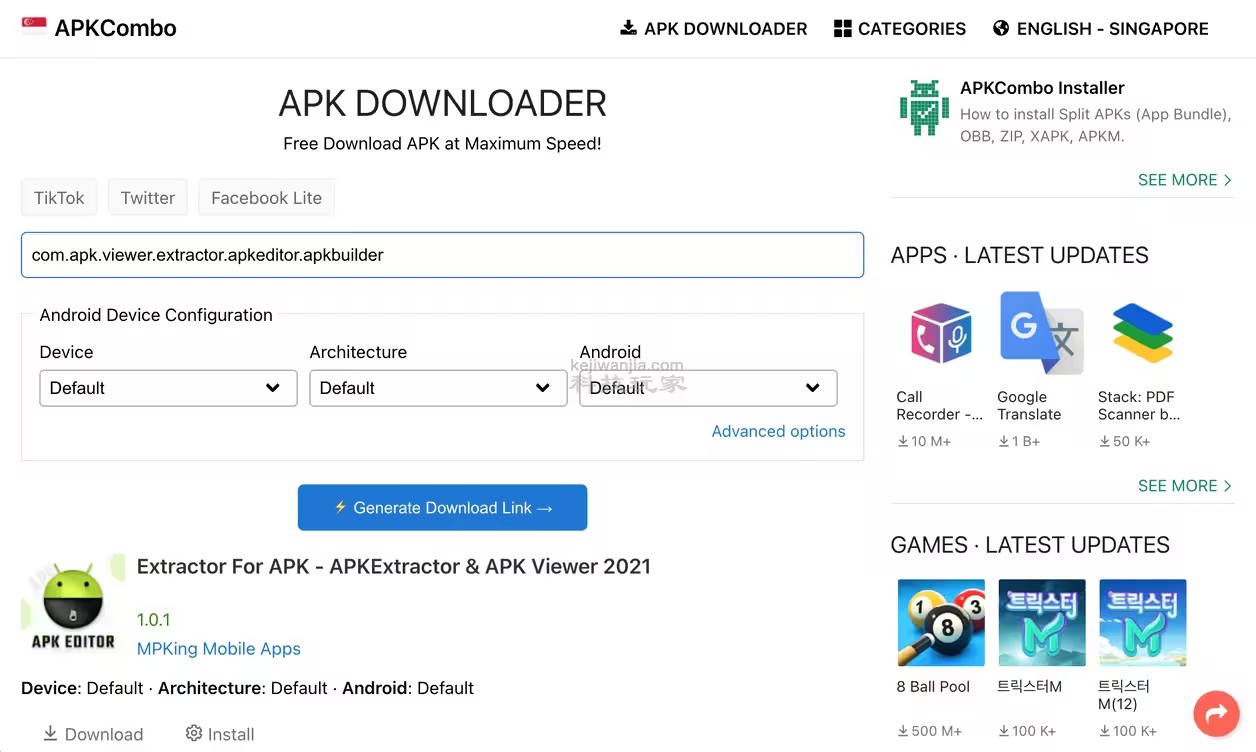Open Categories in top navigation
1256x752 pixels.
pos(900,29)
